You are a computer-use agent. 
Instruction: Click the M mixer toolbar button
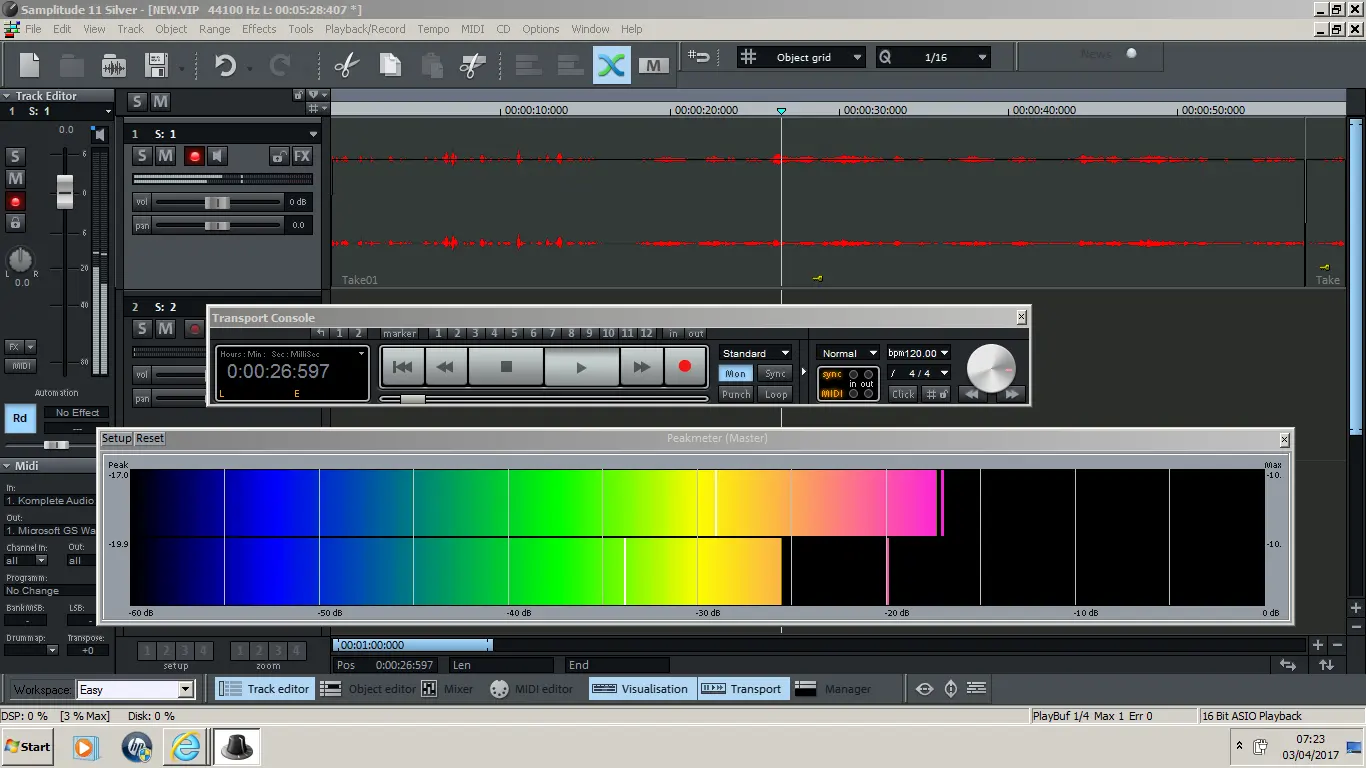click(653, 66)
